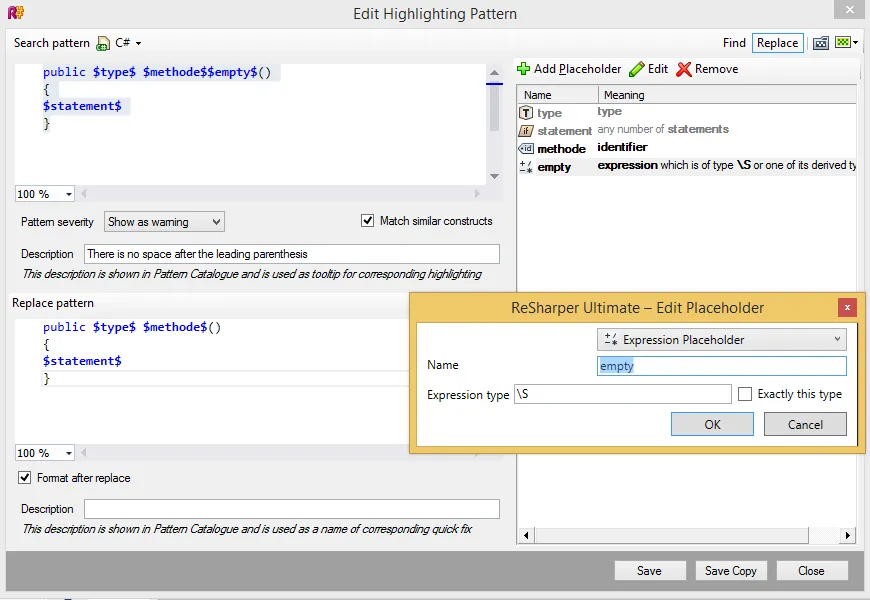Close the Edit Highlighting Pattern window
Screen dimensions: 870x600
tap(849, 9)
